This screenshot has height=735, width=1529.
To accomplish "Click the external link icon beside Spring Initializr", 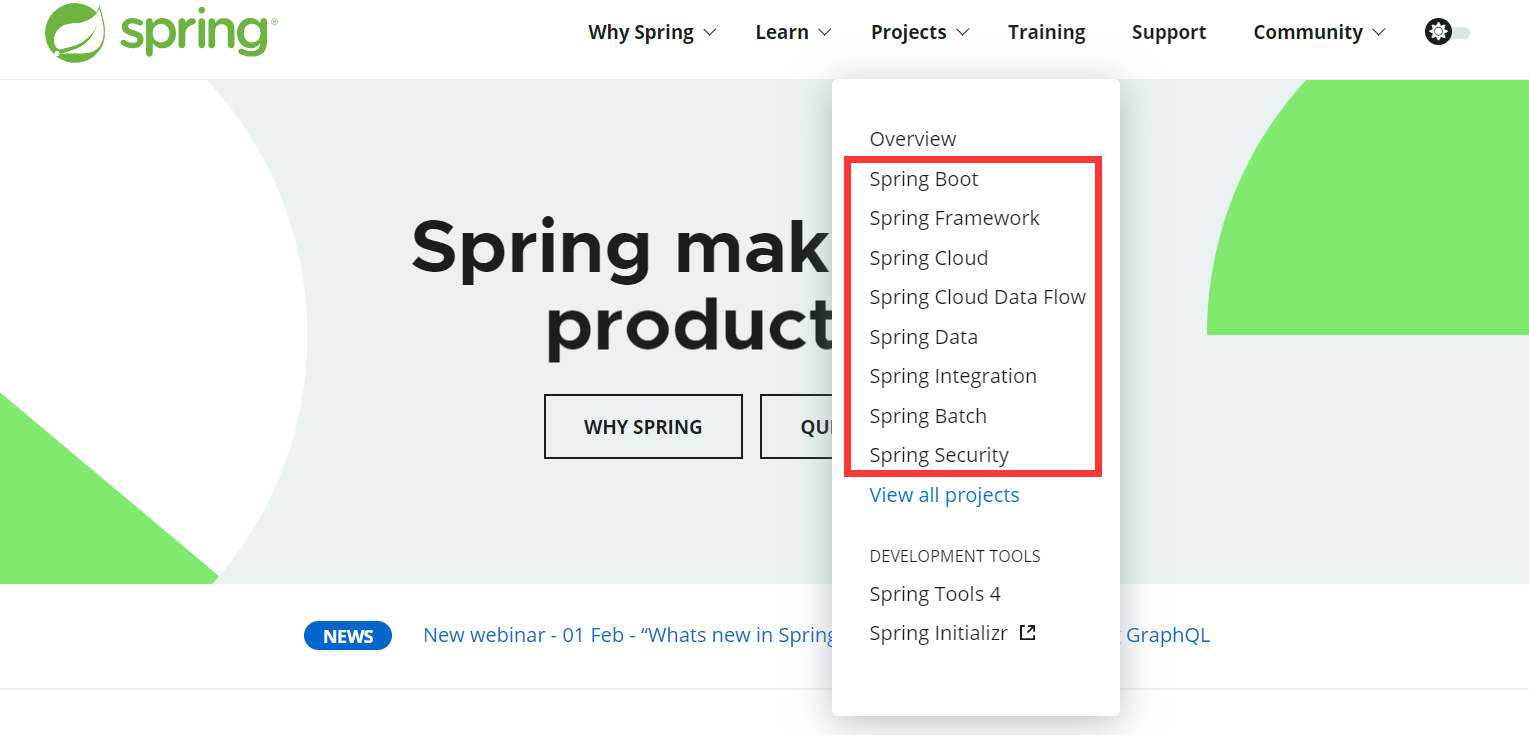I will coord(1027,633).
